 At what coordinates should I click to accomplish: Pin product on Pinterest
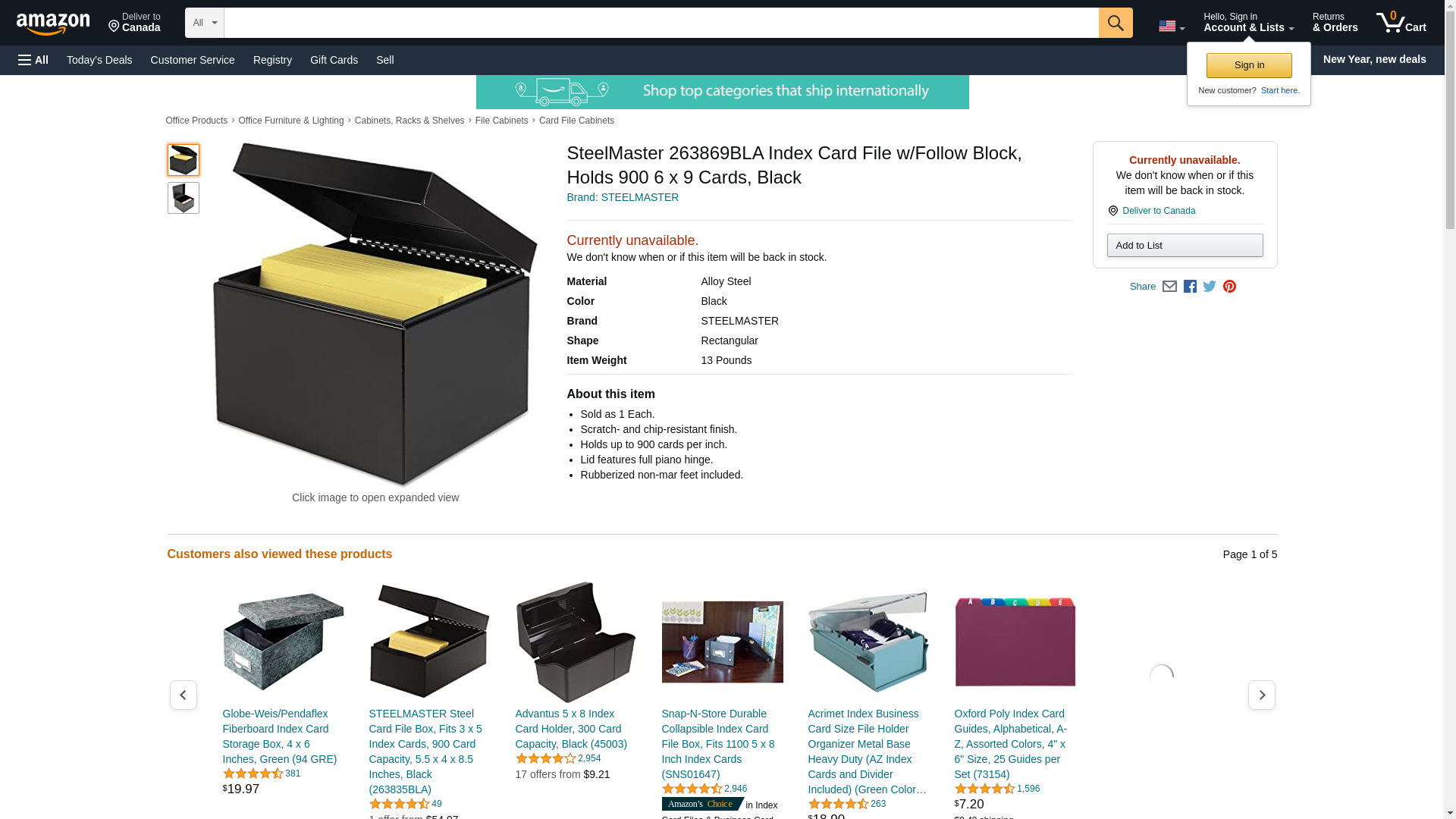(x=1229, y=287)
